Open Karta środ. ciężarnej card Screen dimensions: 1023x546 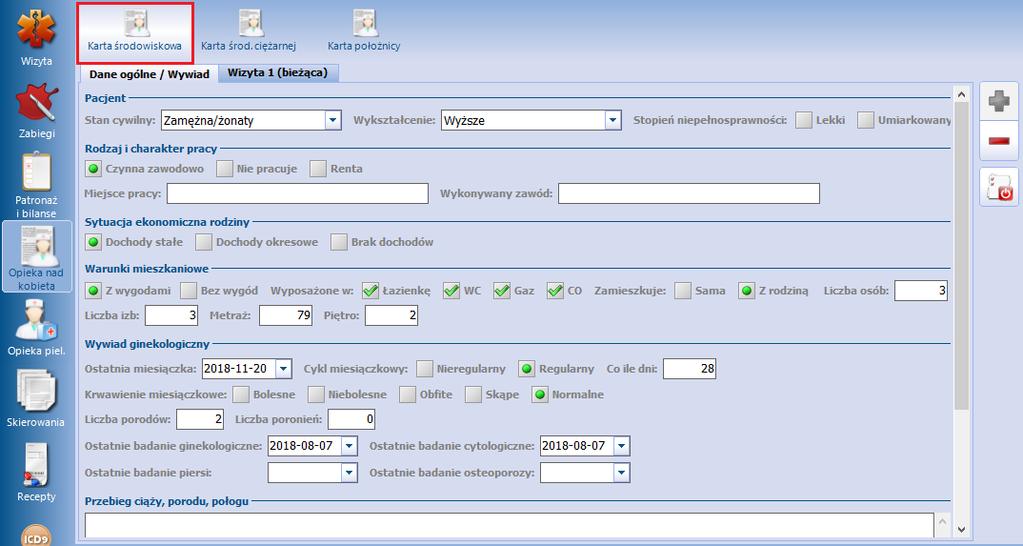click(249, 31)
